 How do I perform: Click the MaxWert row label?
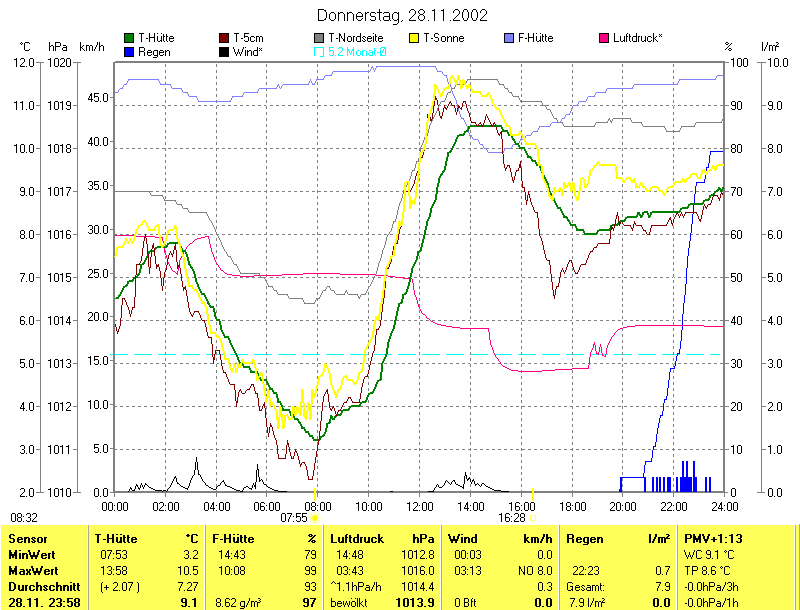click(32, 570)
